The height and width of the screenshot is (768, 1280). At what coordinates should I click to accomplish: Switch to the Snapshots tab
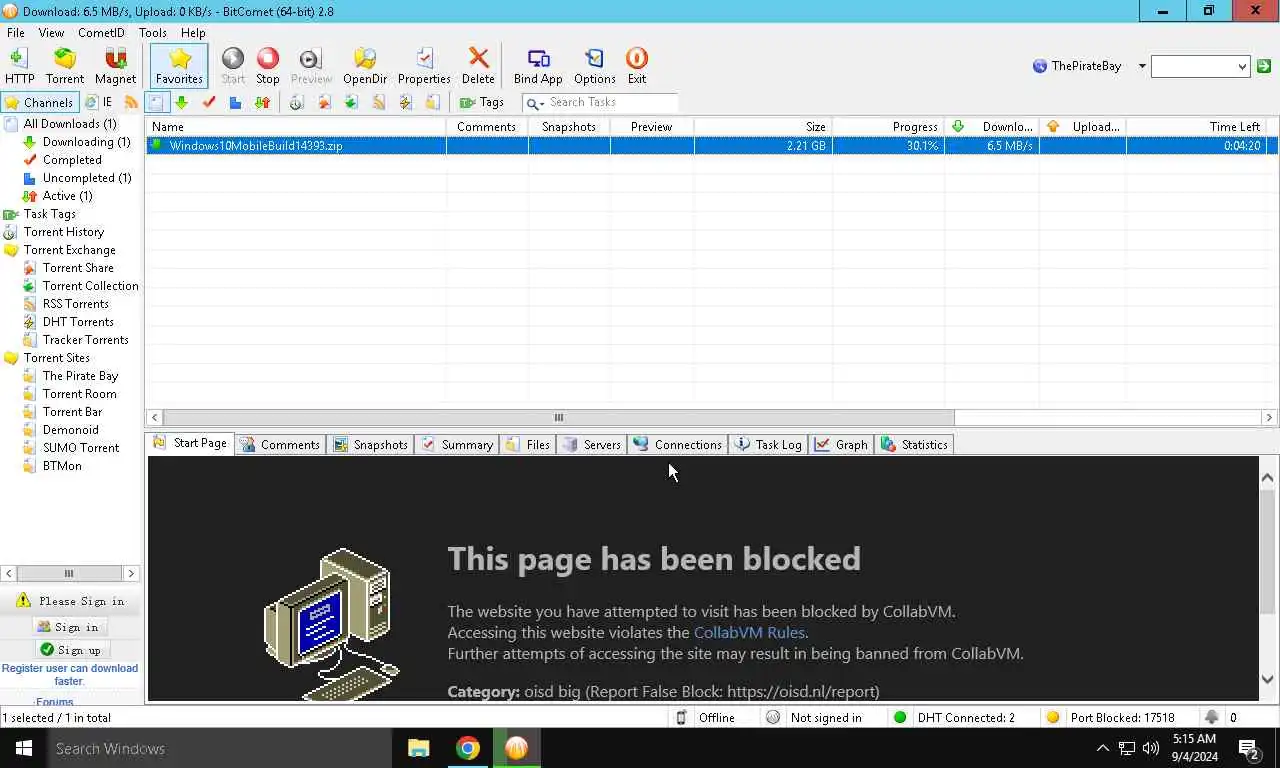click(370, 444)
